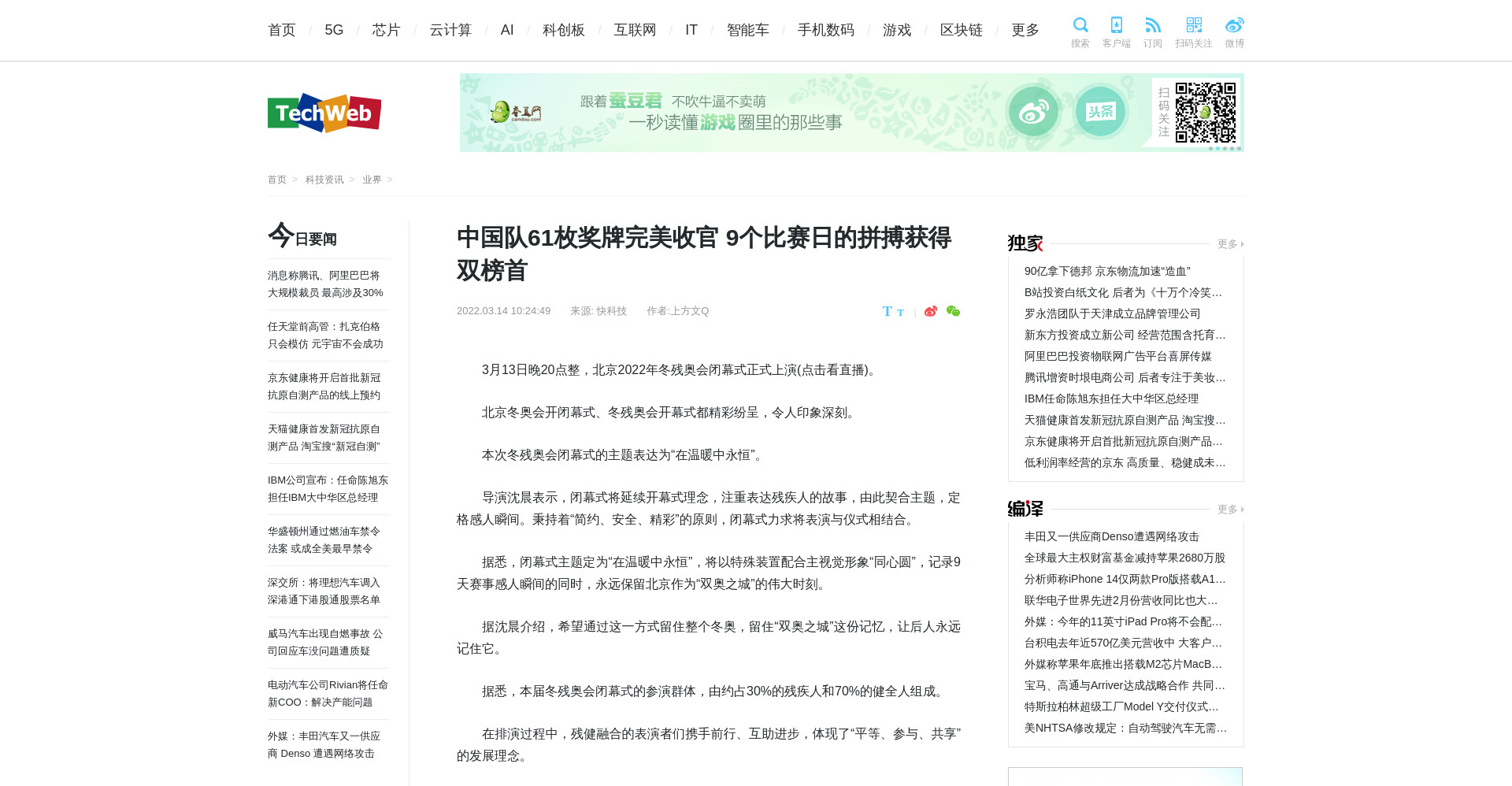Screen dimensions: 1512x786
Task: Open 智能车 navigation item
Action: point(748,30)
